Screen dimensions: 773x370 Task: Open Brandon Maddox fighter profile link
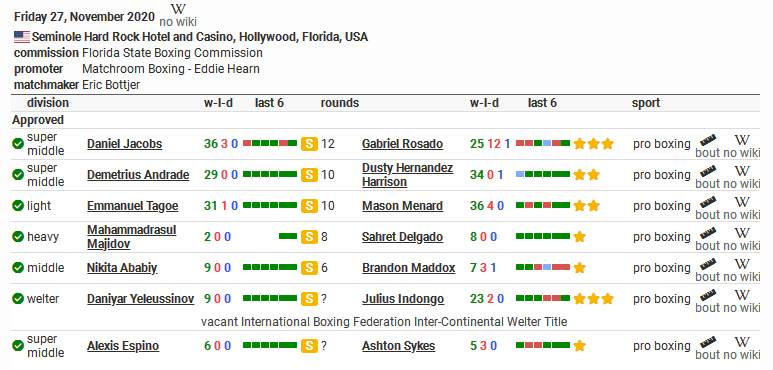(x=409, y=268)
